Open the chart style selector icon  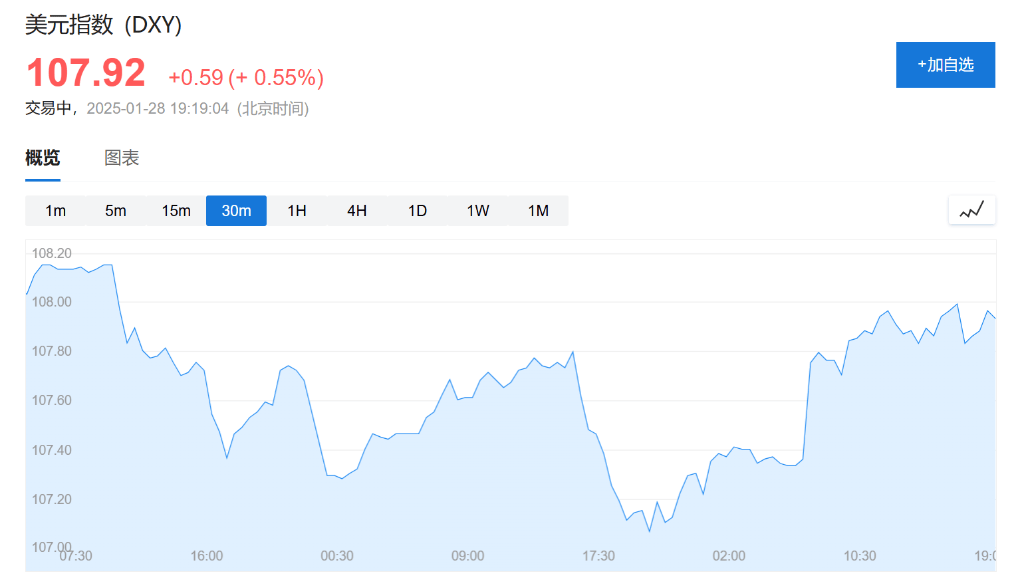coord(971,210)
